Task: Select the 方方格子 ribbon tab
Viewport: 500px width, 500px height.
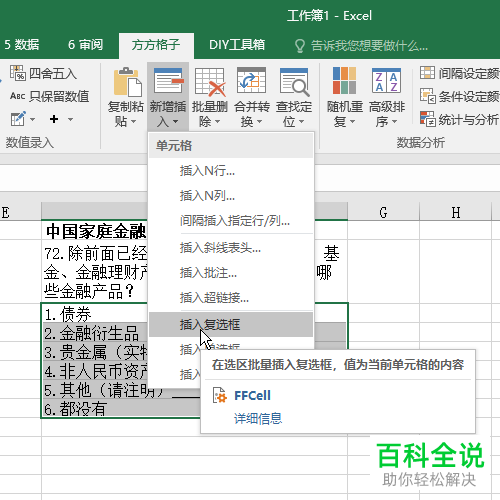Action: [x=156, y=45]
